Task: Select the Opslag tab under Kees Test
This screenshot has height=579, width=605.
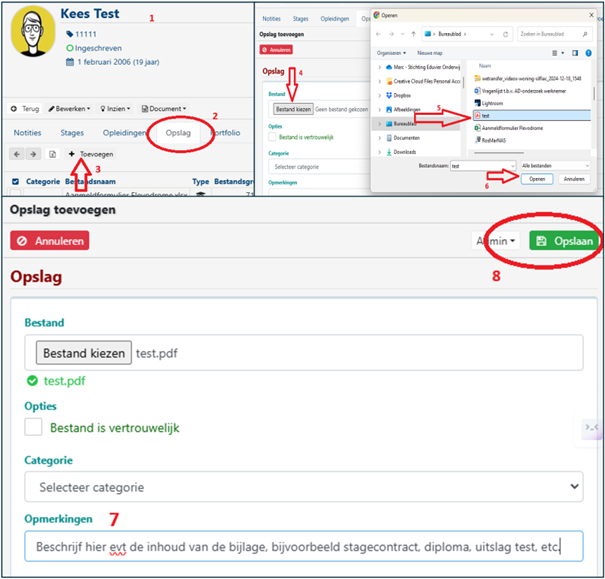Action: pyautogui.click(x=178, y=133)
